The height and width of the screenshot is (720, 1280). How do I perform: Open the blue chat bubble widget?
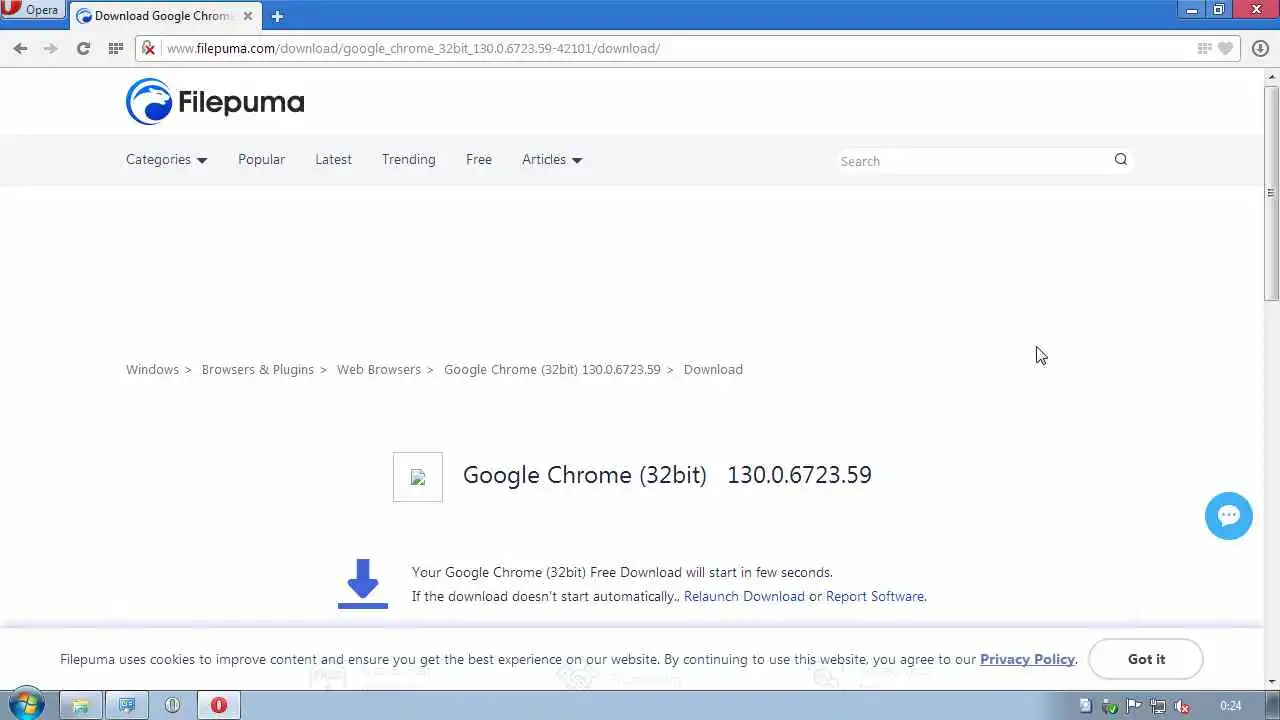tap(1229, 516)
